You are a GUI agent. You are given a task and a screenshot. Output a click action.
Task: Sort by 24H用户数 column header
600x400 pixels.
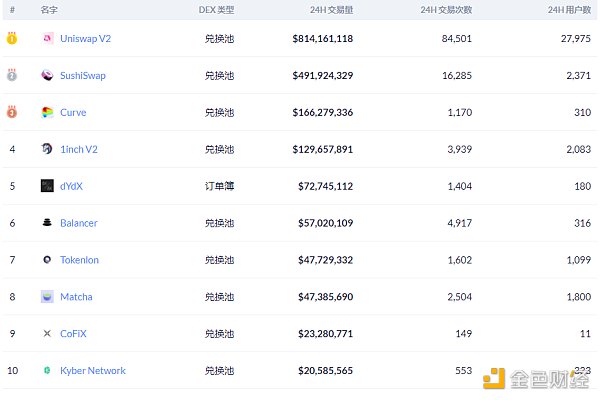(x=569, y=9)
